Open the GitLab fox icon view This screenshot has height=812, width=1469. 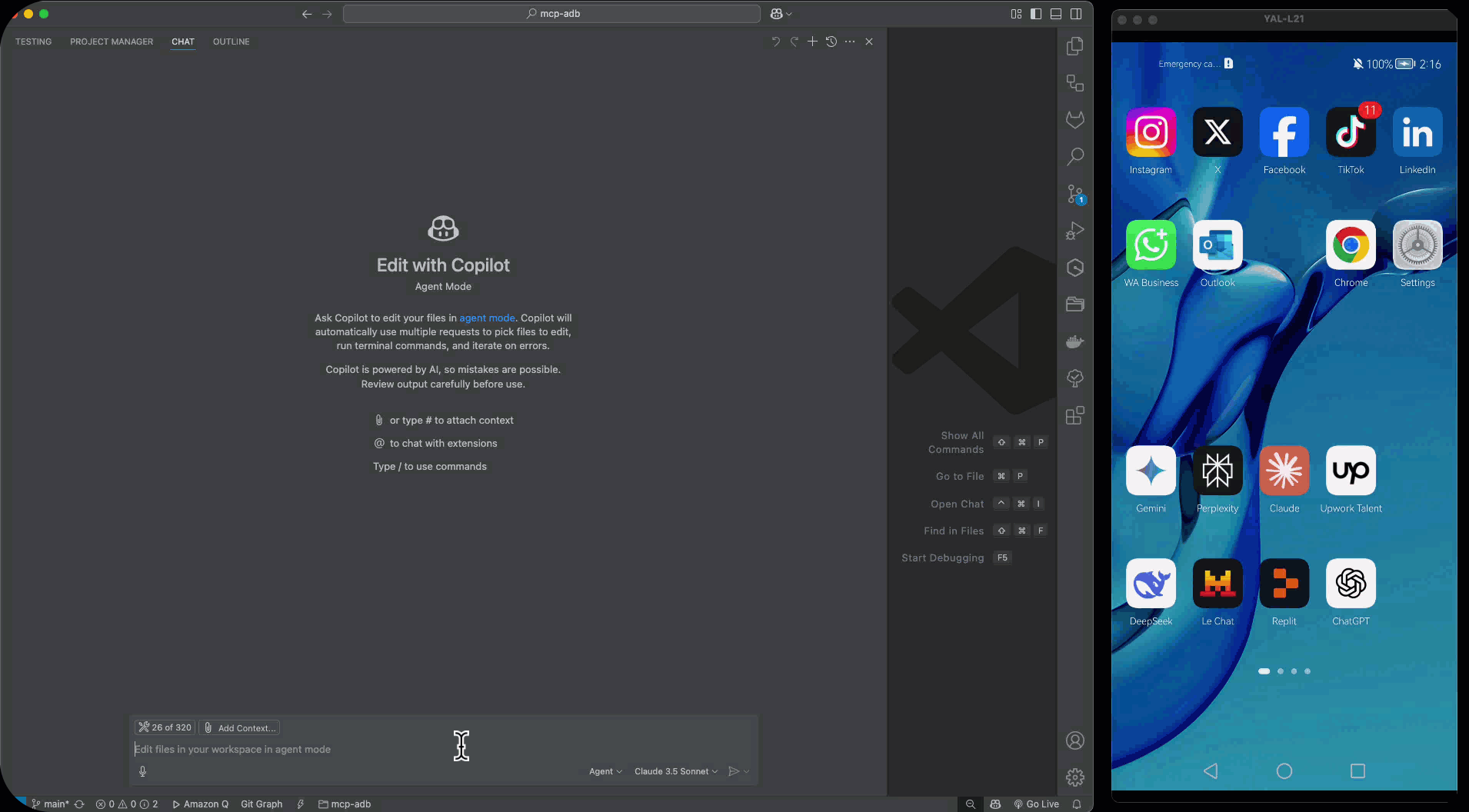pyautogui.click(x=1075, y=120)
